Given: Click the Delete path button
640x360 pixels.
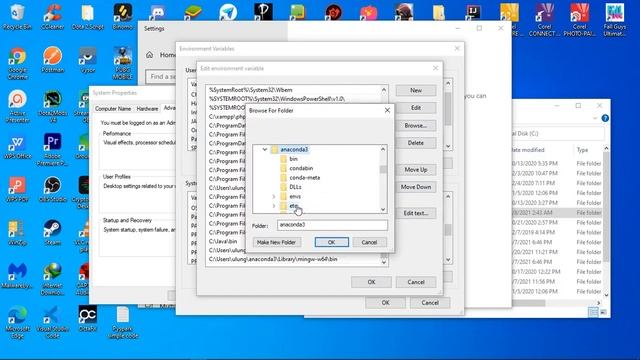Looking at the screenshot, I should pos(416,143).
